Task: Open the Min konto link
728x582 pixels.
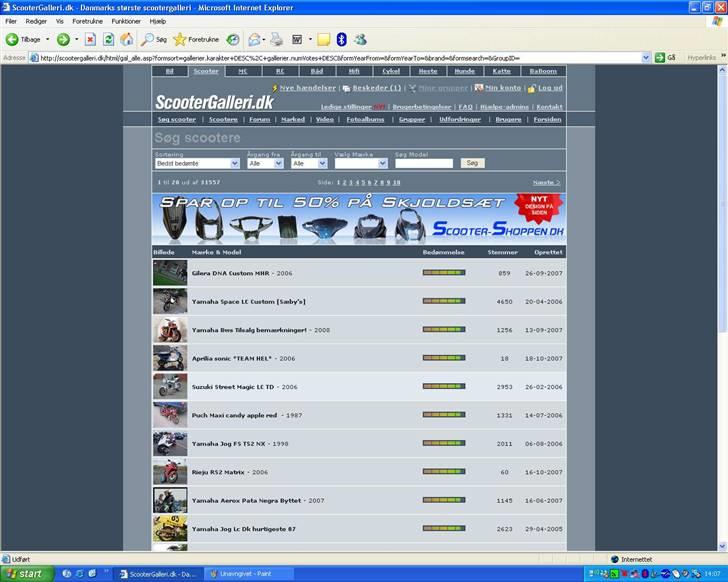Action: tap(502, 88)
